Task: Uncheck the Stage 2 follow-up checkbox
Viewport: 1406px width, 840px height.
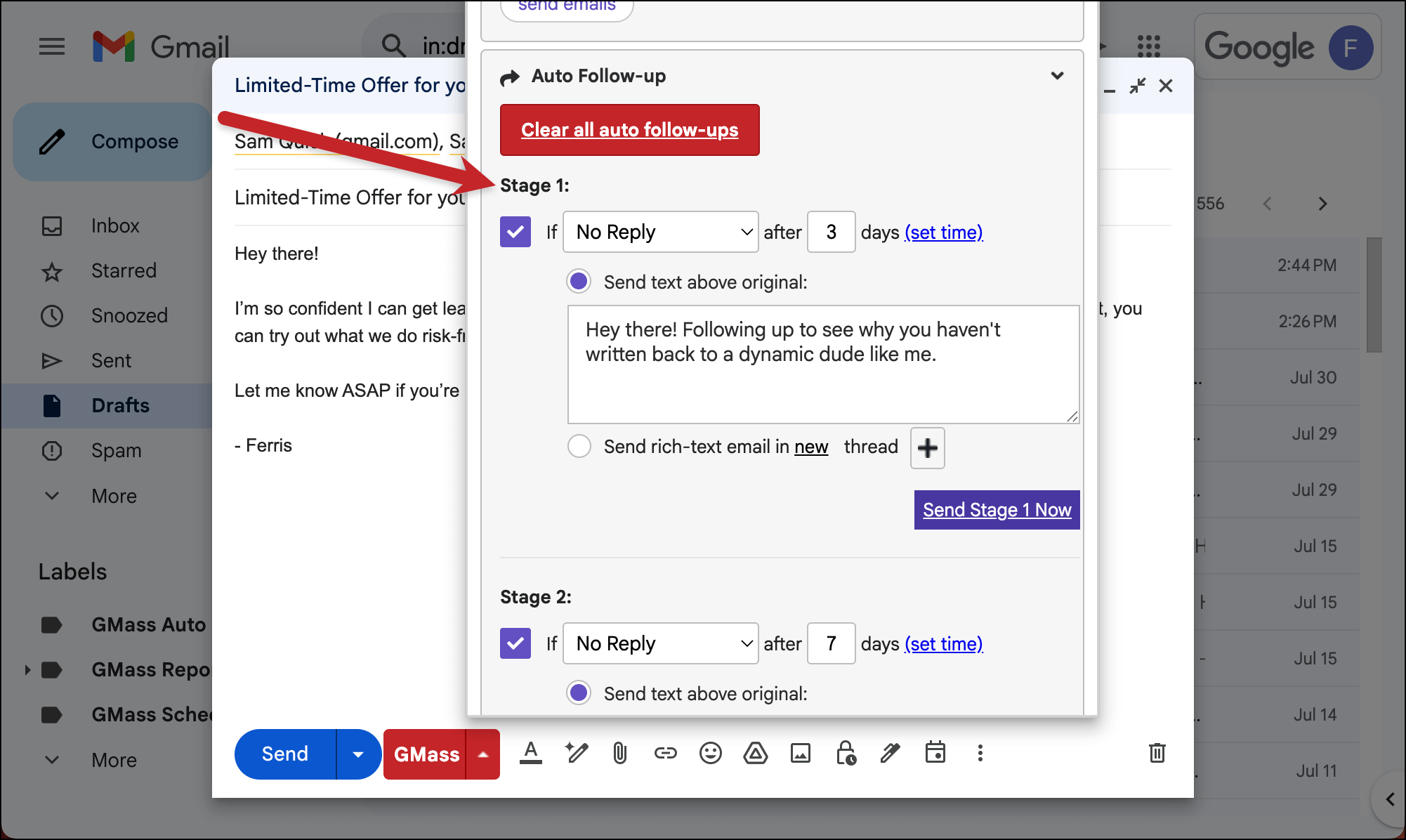Action: pyautogui.click(x=515, y=643)
